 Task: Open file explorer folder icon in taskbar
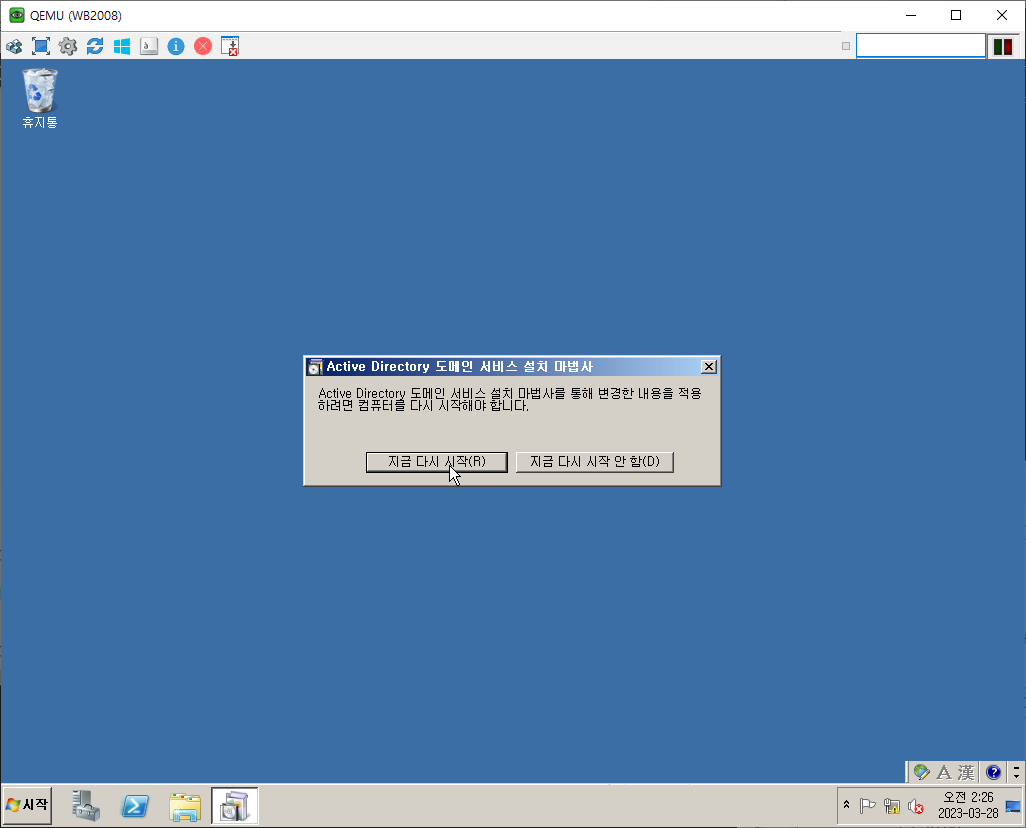tap(185, 806)
